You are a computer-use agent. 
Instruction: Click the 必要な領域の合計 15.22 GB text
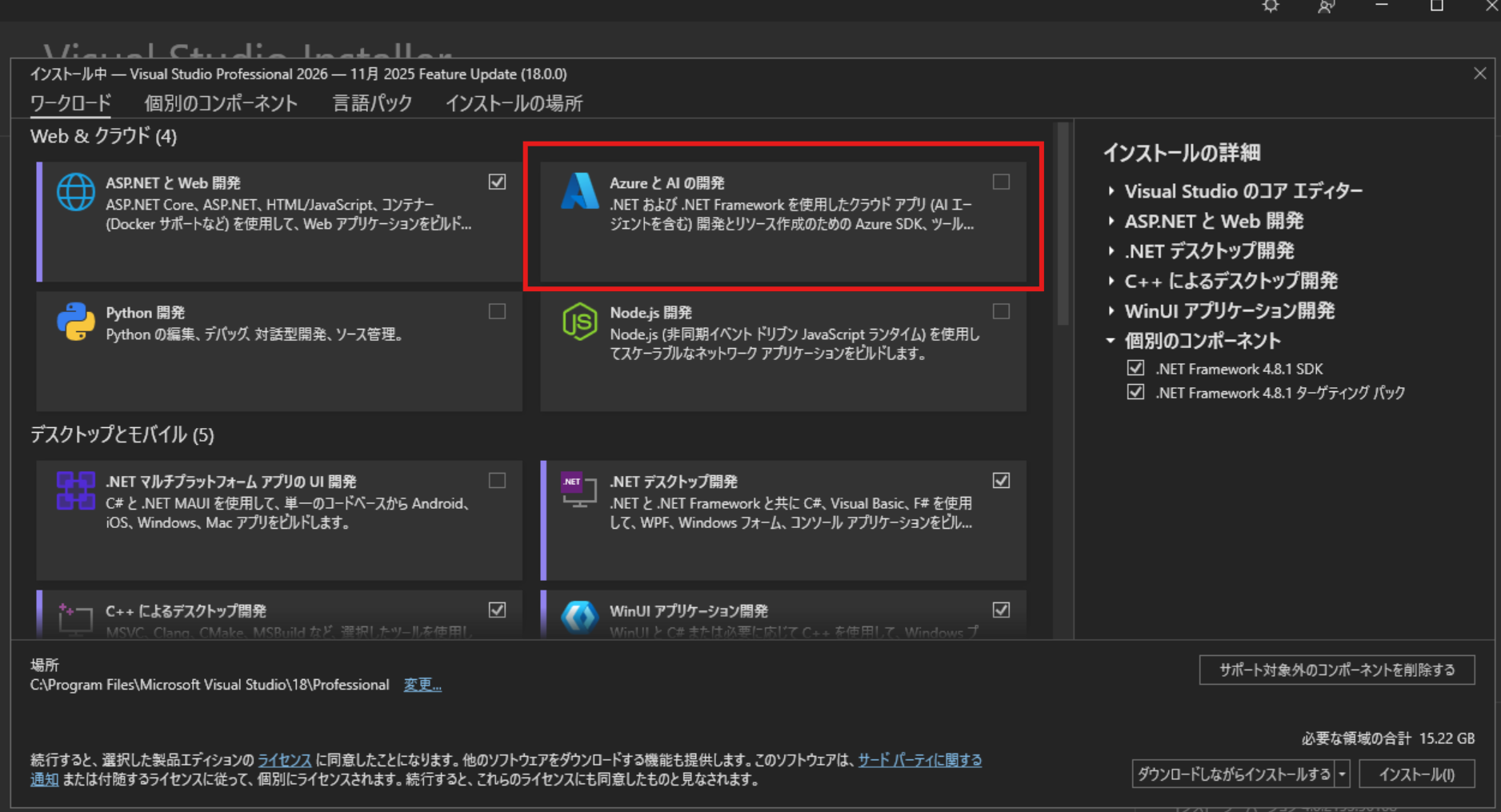[1388, 738]
